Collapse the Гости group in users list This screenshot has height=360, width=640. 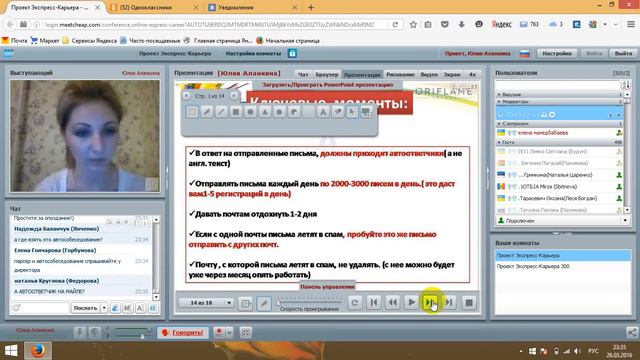[499, 142]
